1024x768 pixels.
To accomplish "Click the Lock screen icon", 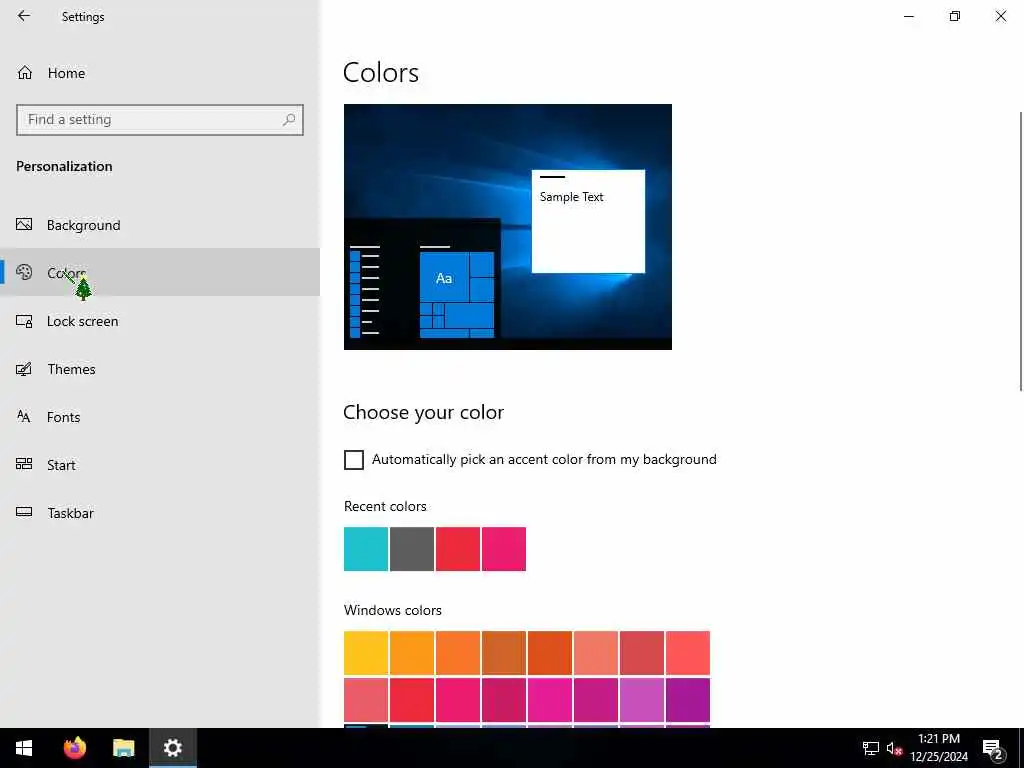I will click(24, 321).
